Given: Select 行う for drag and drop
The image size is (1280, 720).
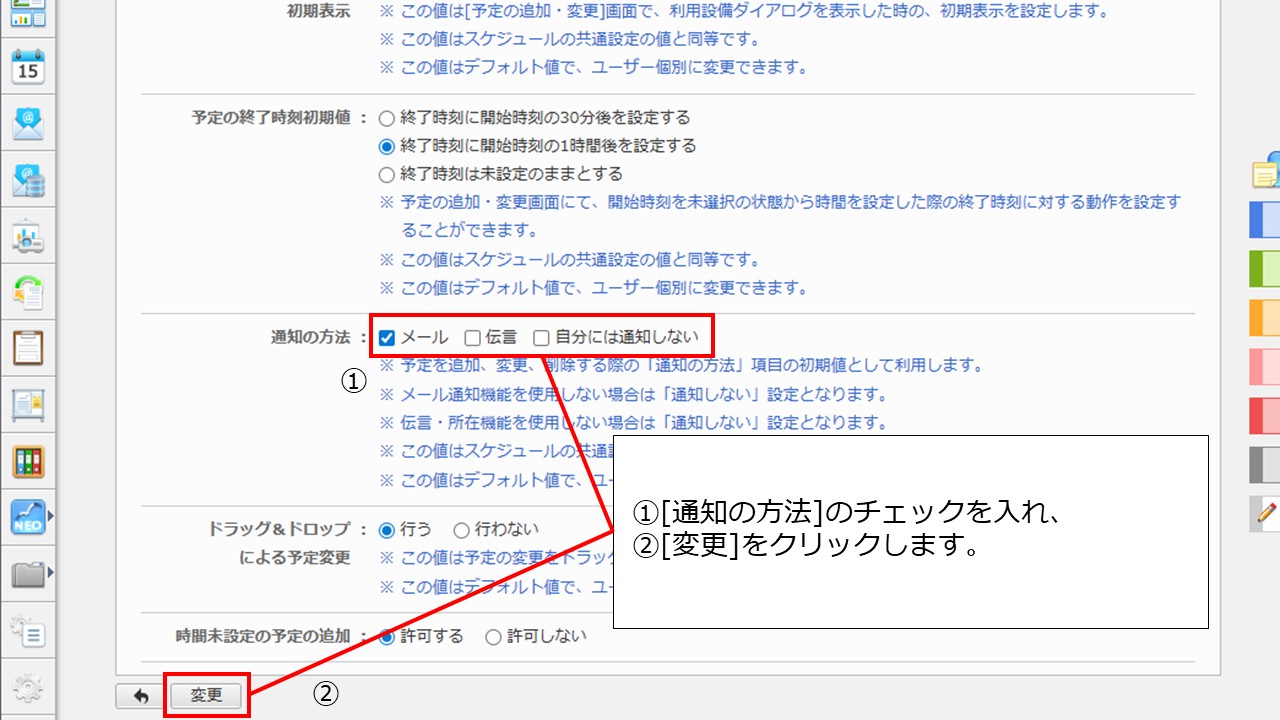Looking at the screenshot, I should (387, 530).
